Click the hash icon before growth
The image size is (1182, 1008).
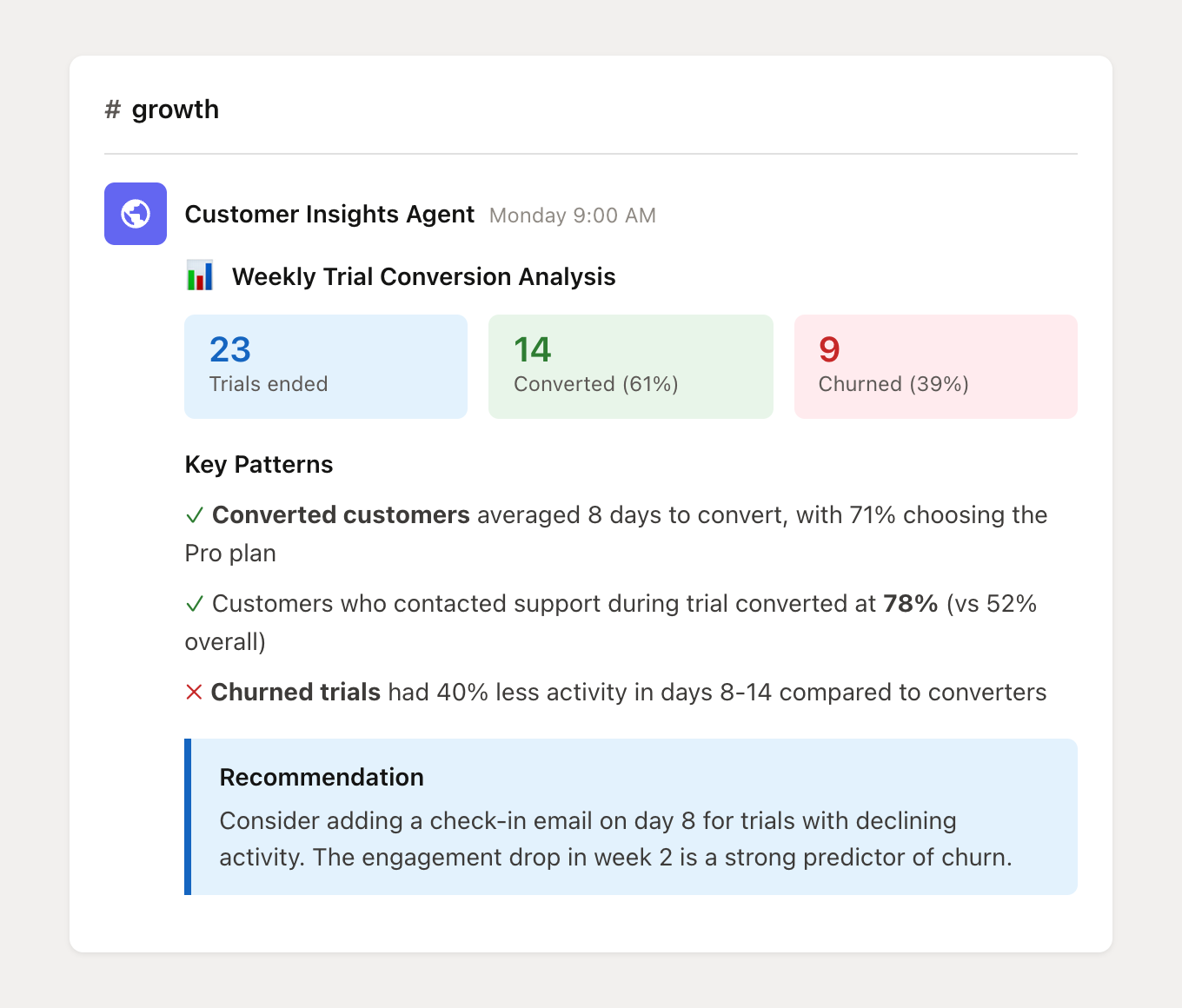point(111,109)
